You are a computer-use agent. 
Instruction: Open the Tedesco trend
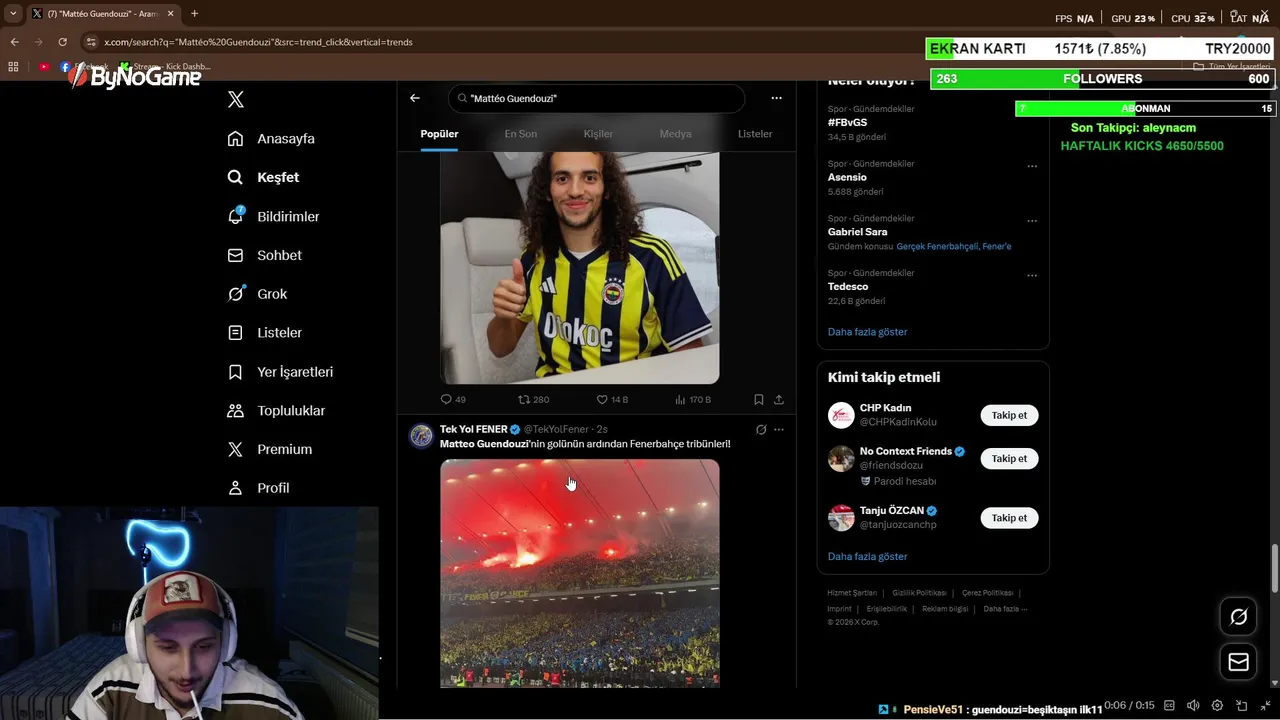coord(848,286)
